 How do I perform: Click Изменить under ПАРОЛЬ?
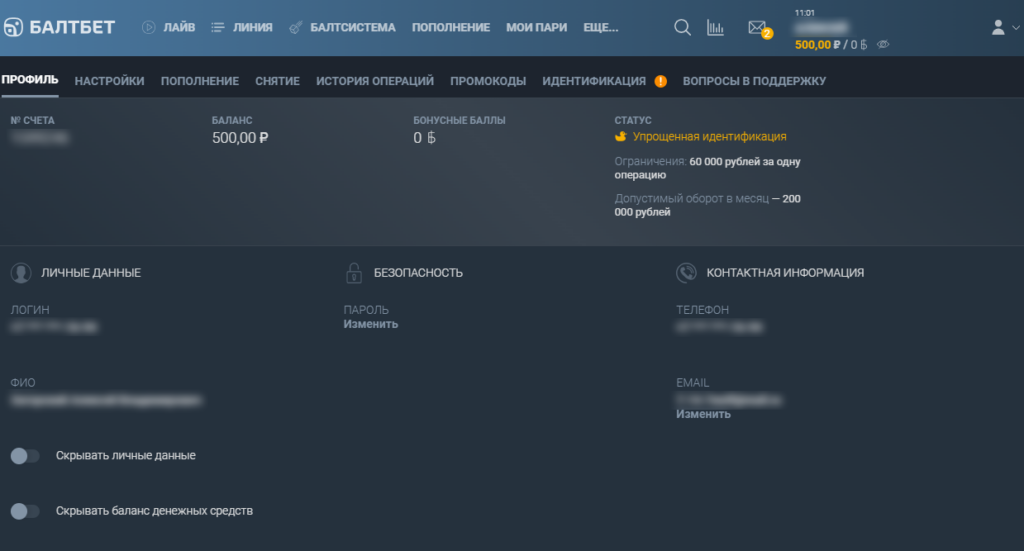pos(370,324)
